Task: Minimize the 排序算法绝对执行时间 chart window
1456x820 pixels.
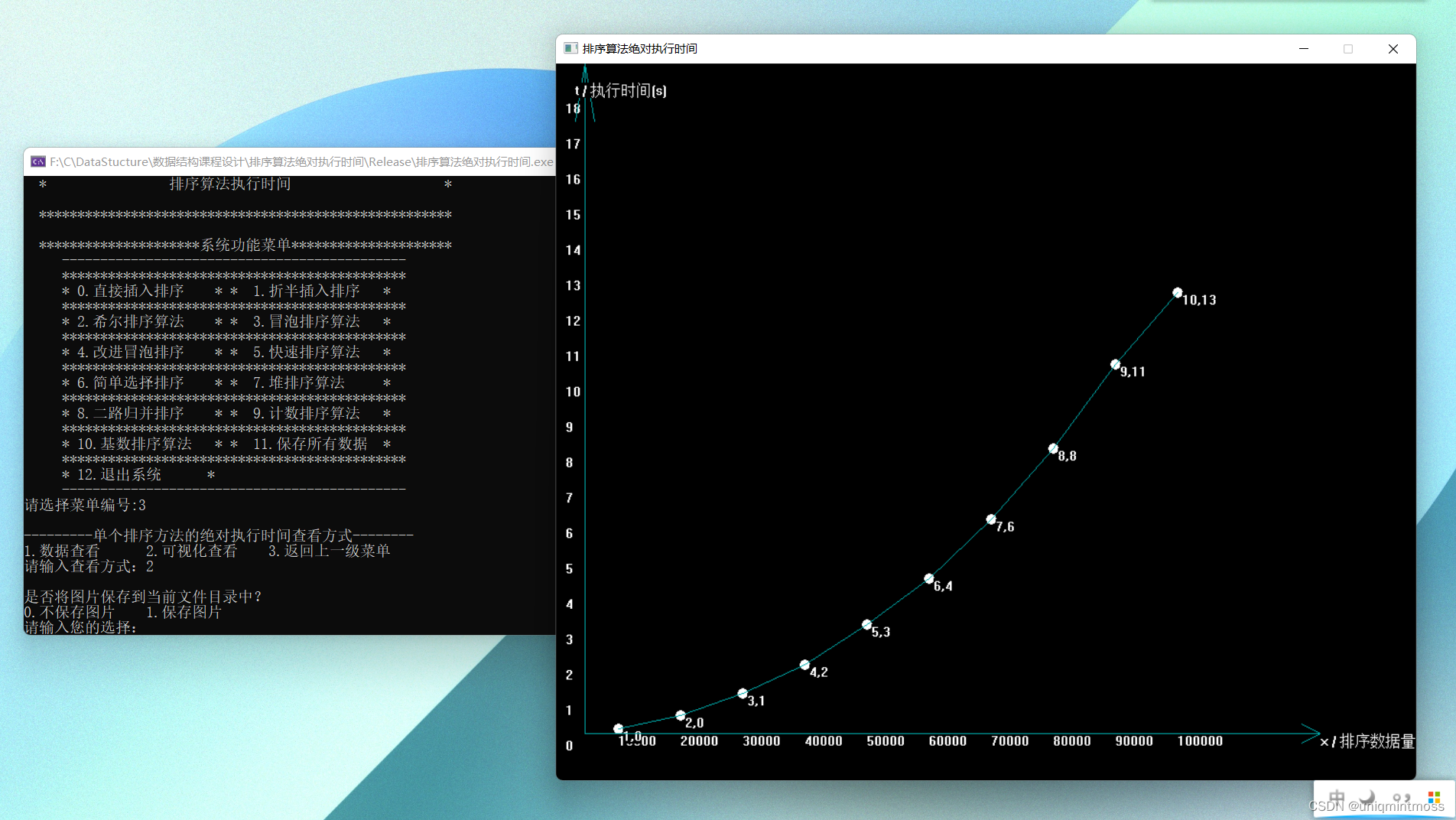Action: (1304, 48)
